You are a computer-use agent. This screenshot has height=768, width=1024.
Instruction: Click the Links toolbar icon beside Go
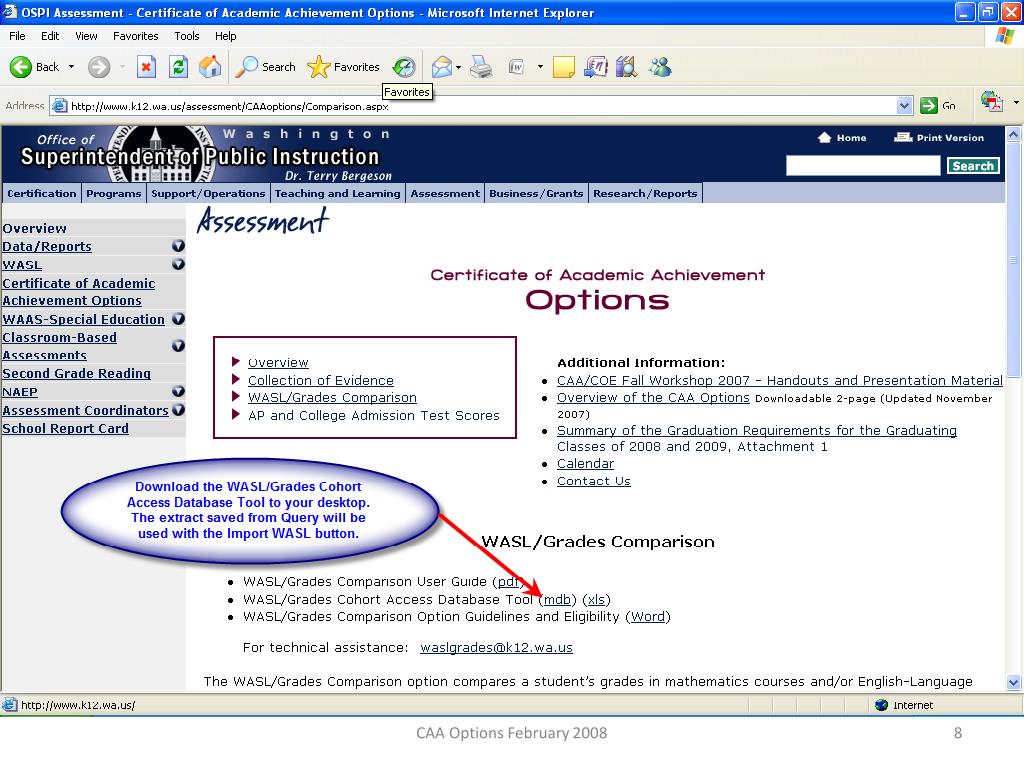point(991,102)
